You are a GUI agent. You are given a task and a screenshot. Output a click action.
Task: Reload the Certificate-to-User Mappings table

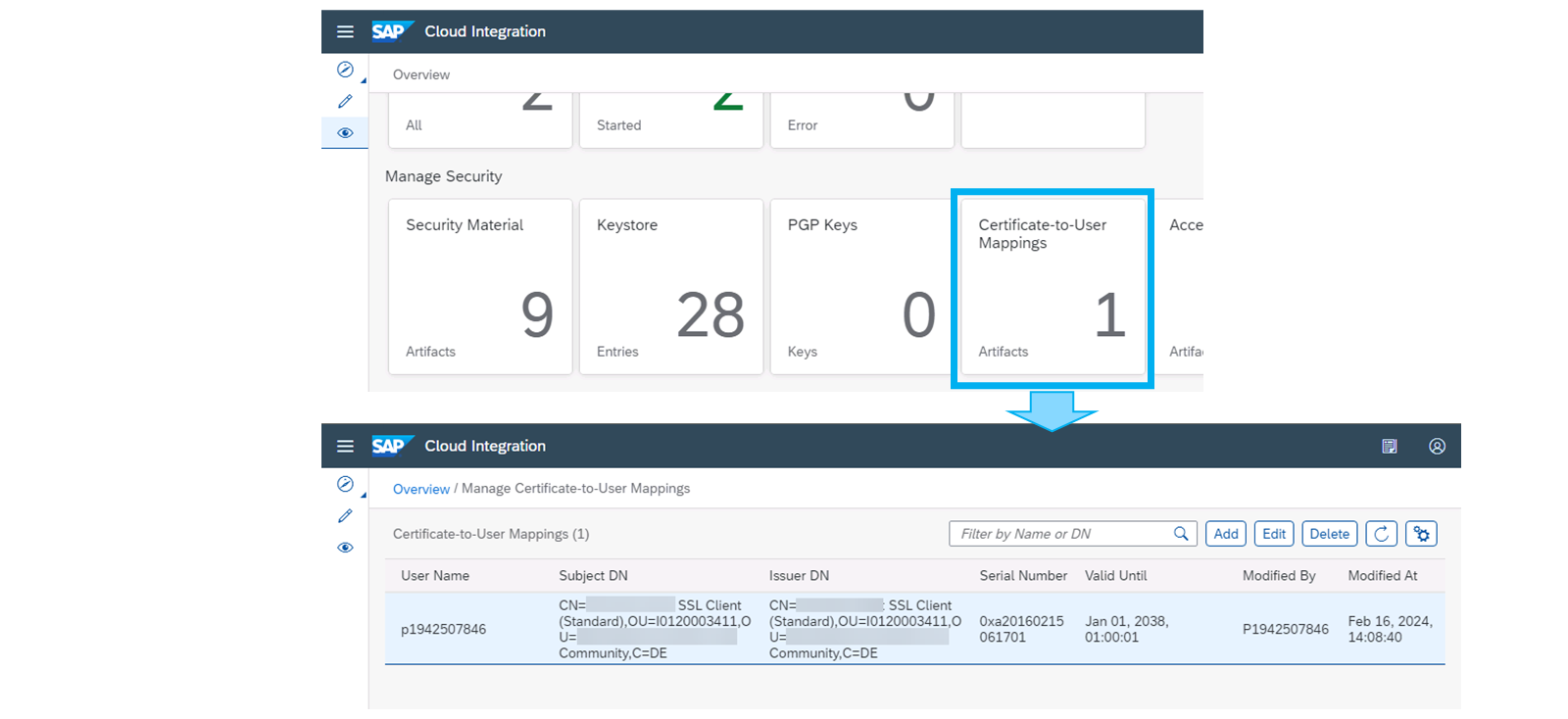coord(1381,534)
